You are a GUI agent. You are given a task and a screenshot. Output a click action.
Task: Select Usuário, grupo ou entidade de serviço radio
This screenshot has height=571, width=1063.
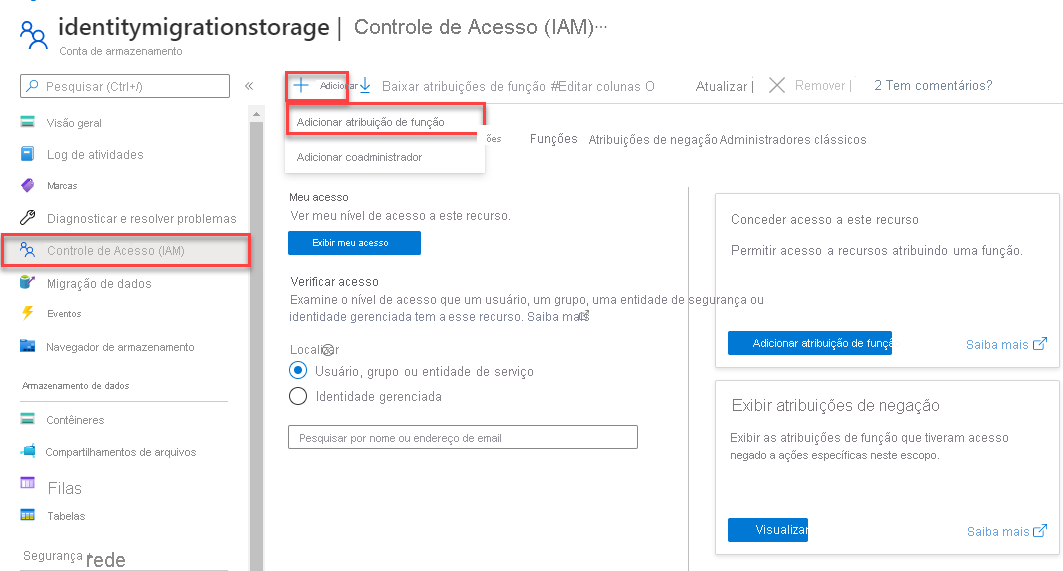pyautogui.click(x=298, y=371)
